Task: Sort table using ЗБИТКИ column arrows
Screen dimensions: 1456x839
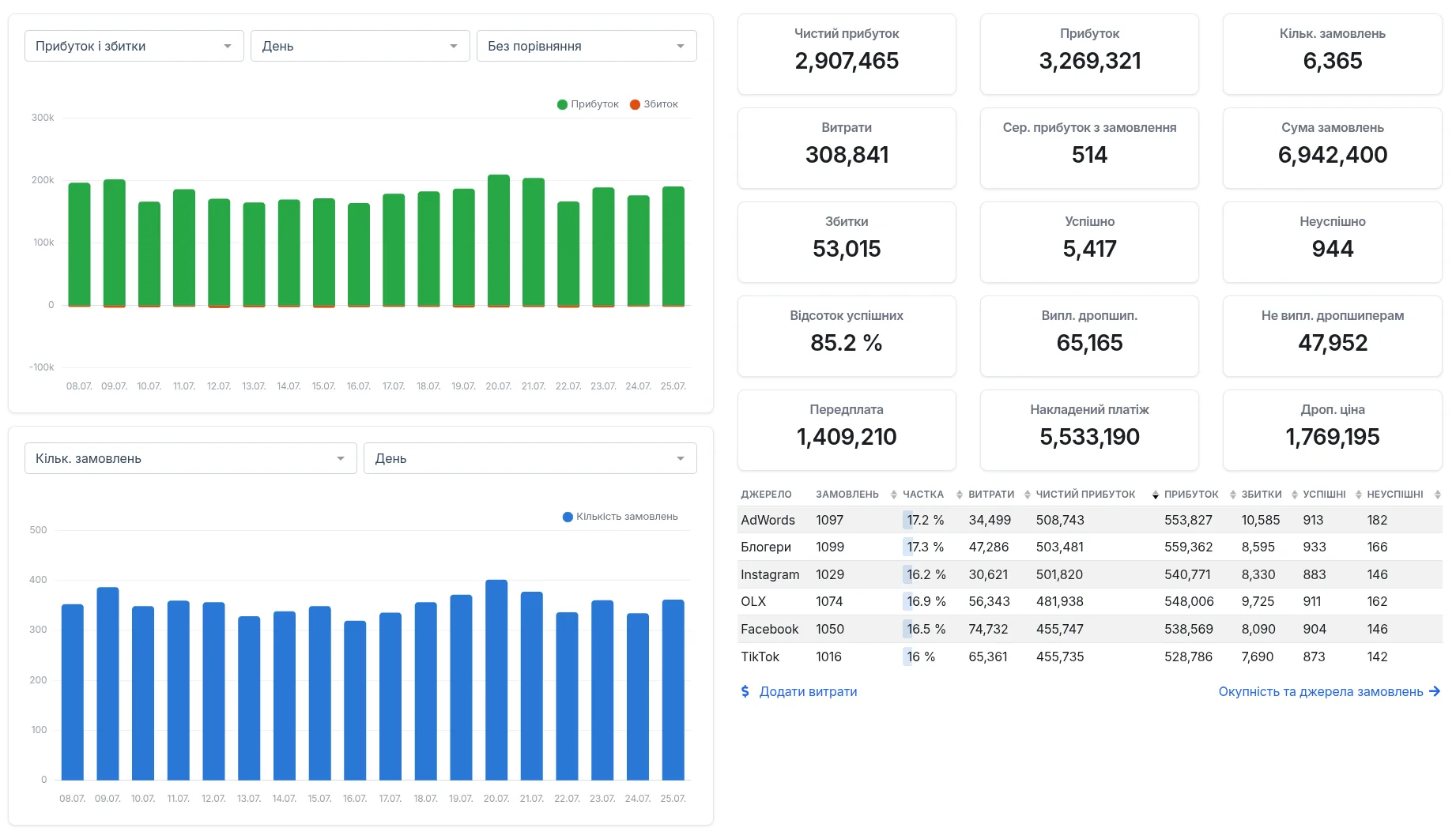Action: pyautogui.click(x=1294, y=495)
